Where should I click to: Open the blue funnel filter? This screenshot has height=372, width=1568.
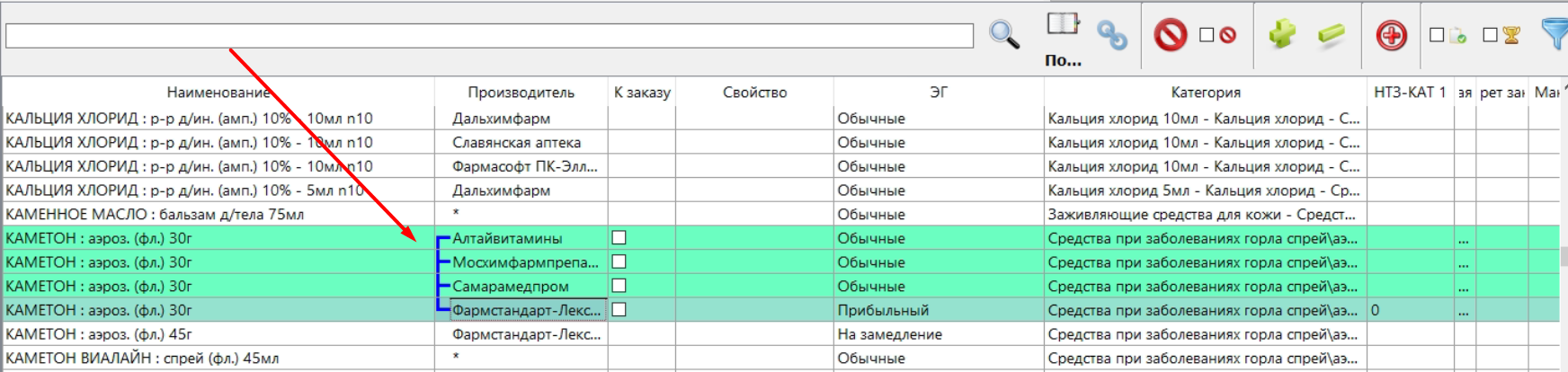click(1555, 34)
